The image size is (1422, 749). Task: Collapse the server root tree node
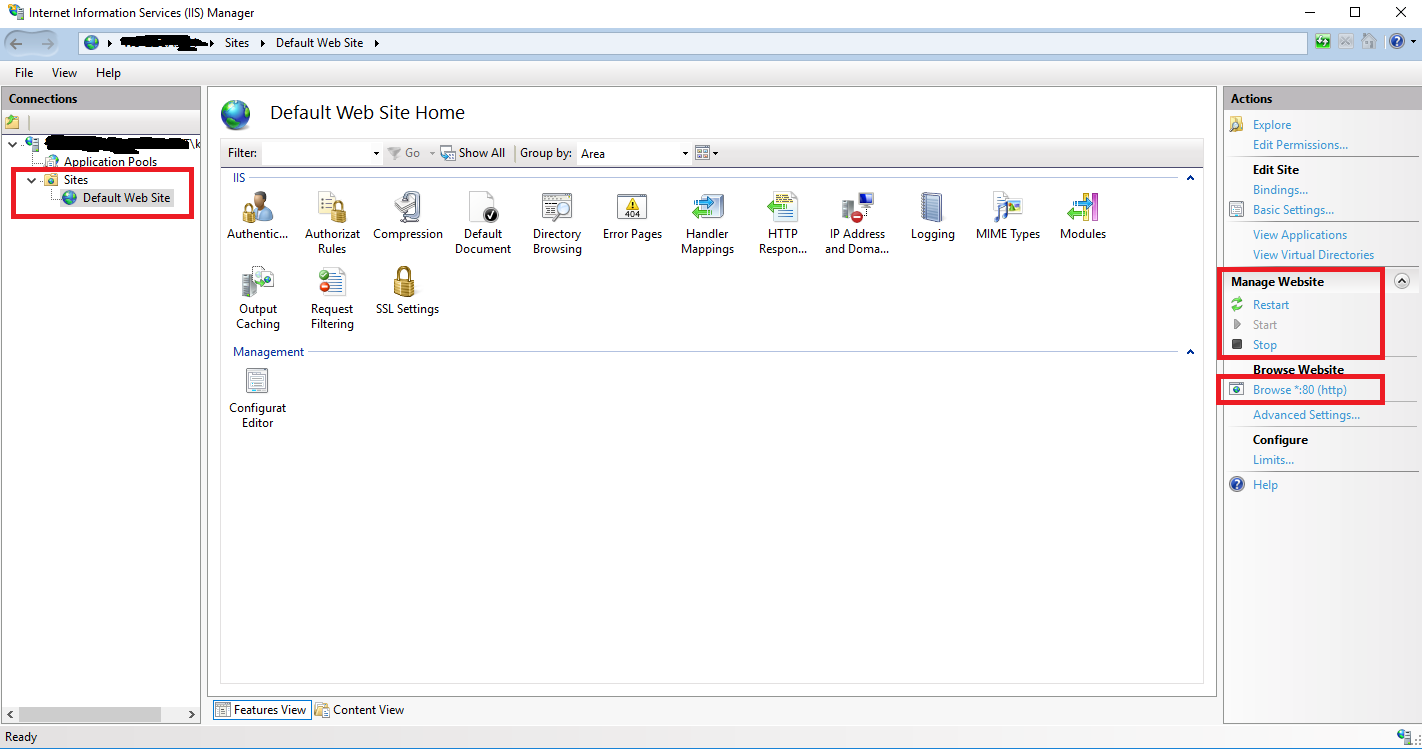click(x=12, y=144)
